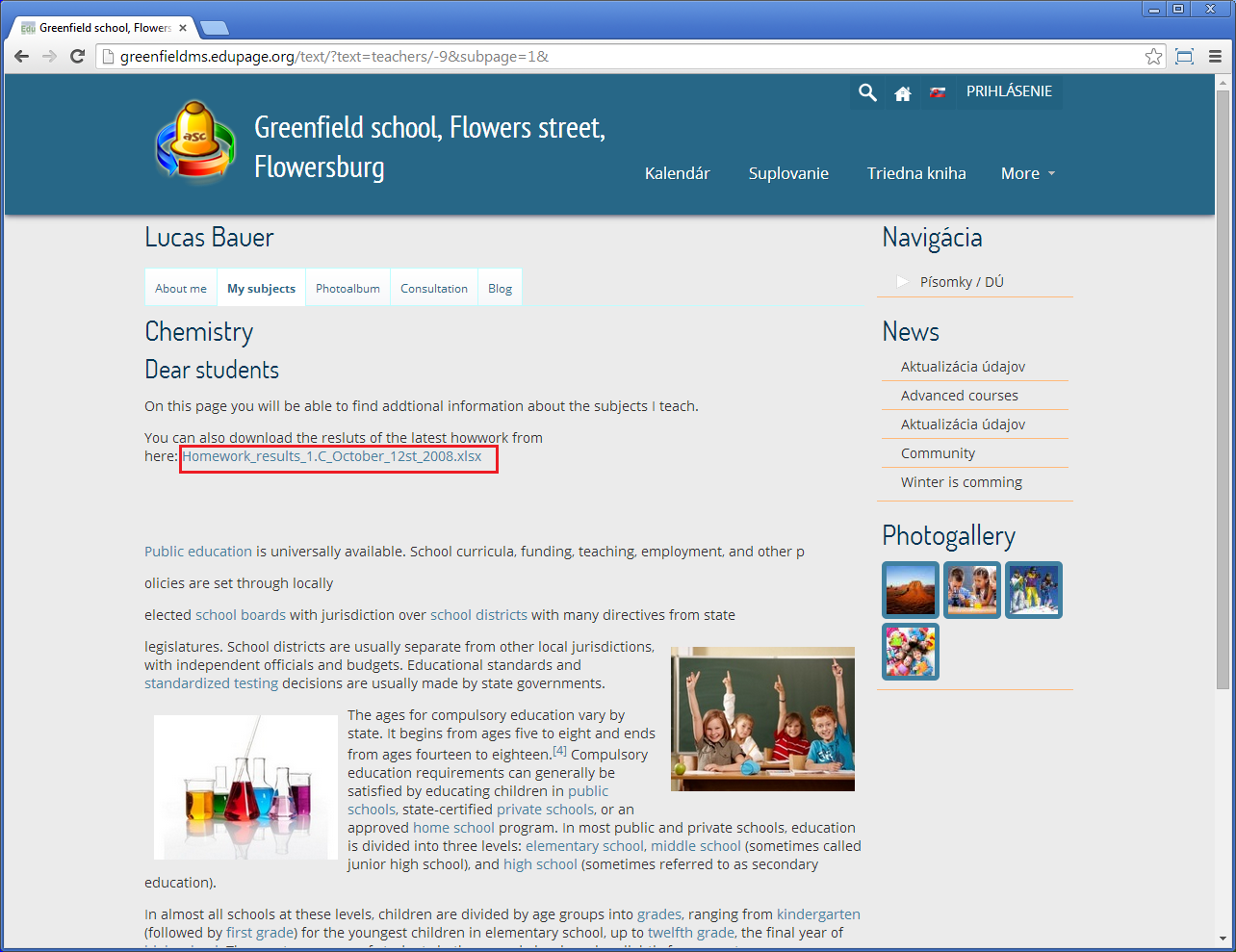This screenshot has width=1236, height=952.
Task: Close the Greenfield school browser tab
Action: pos(183,28)
